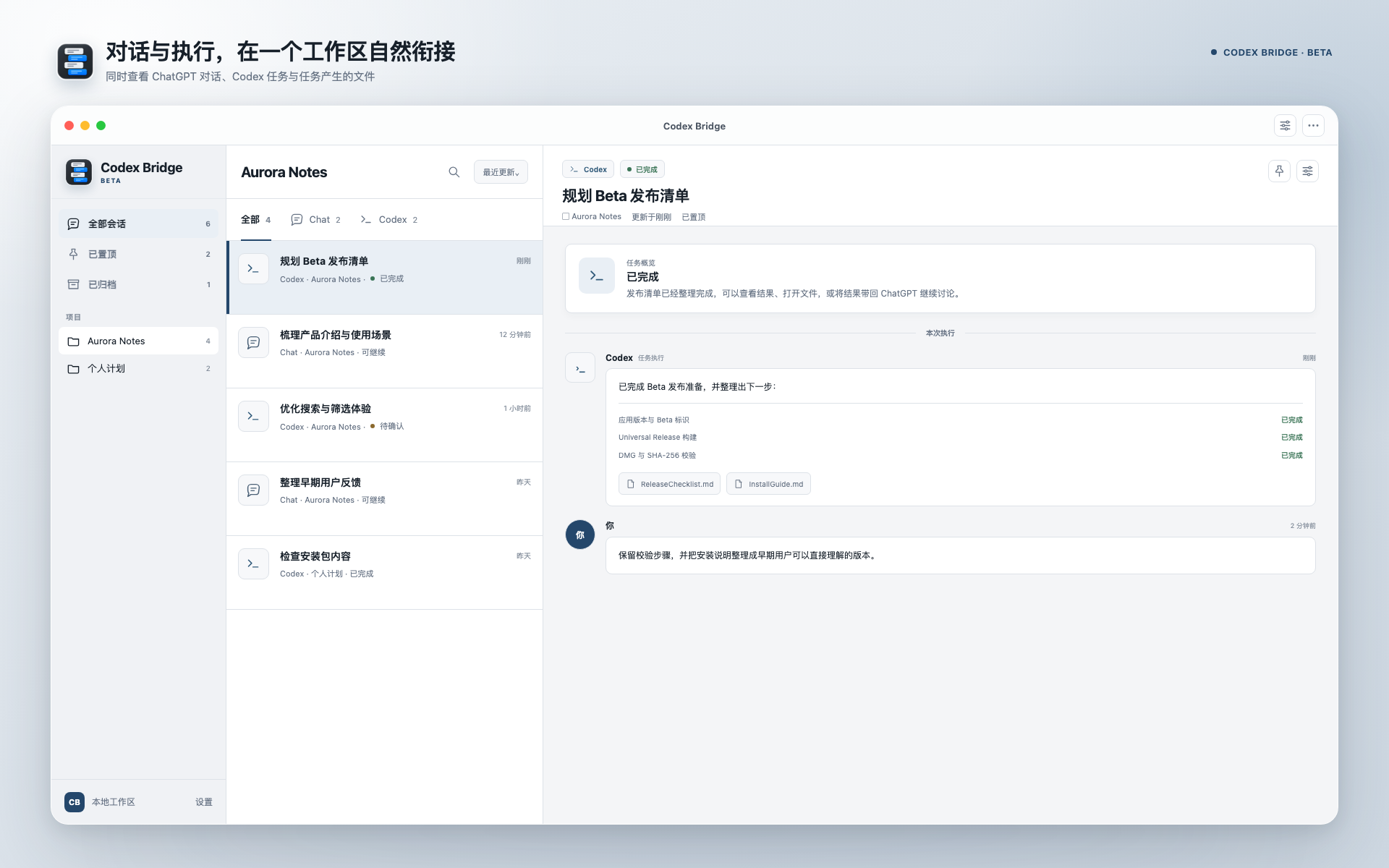Open conversation 规划 Beta 发布清单
1389x868 pixels.
(x=385, y=277)
